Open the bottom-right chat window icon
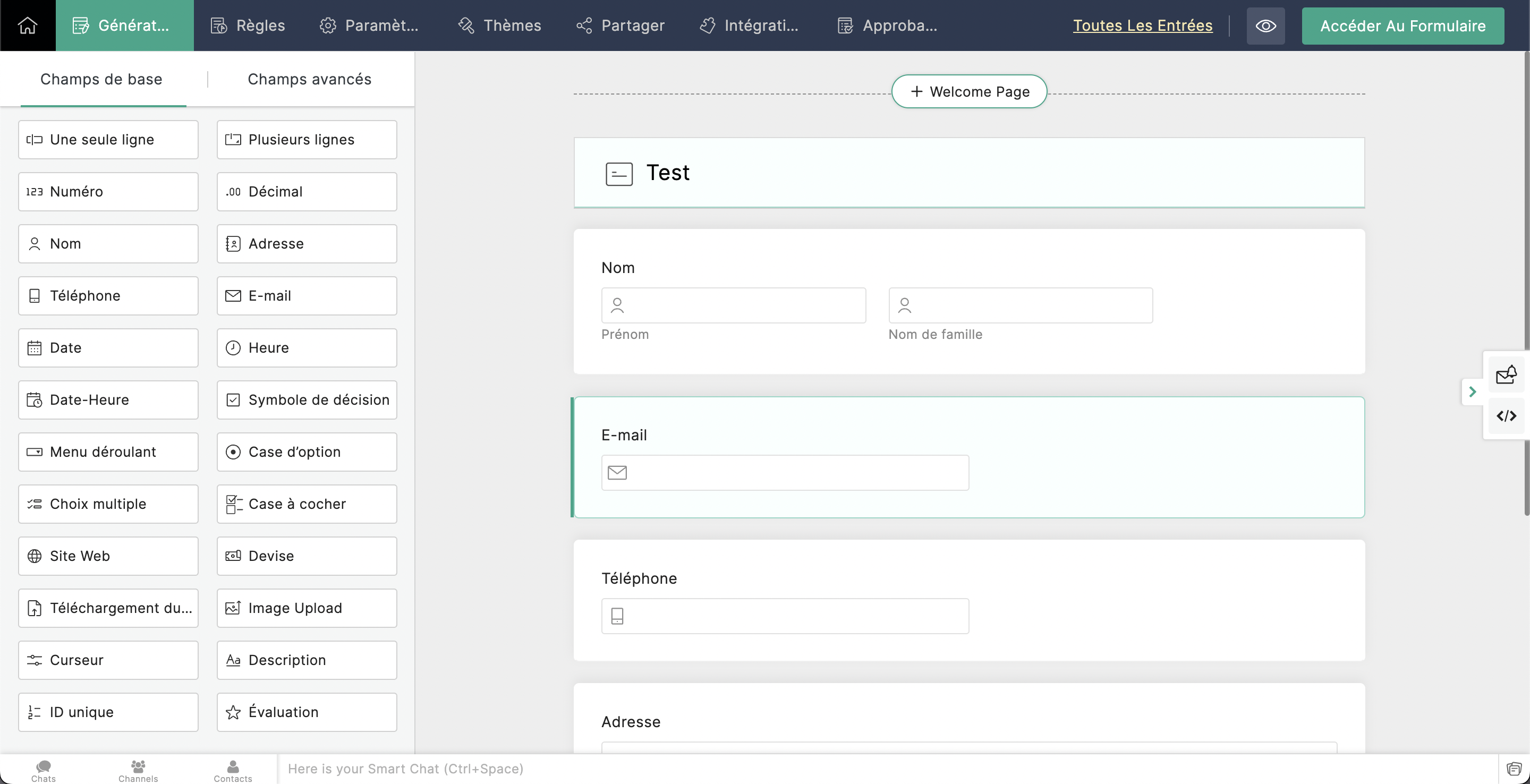 point(1514,769)
